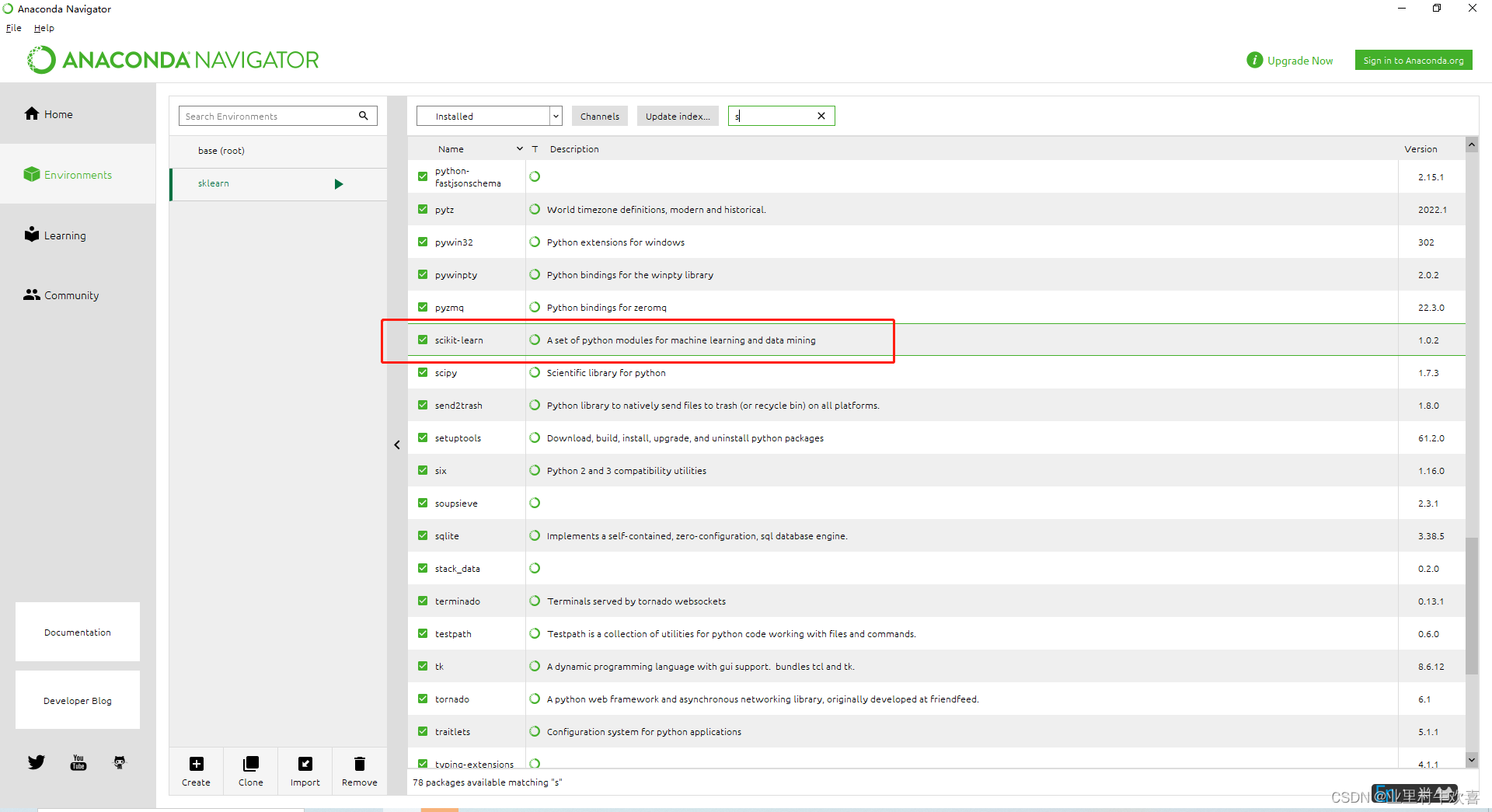Screen dimensions: 1492x812
Task: Toggle the traitlets package checkbox
Action: [423, 731]
